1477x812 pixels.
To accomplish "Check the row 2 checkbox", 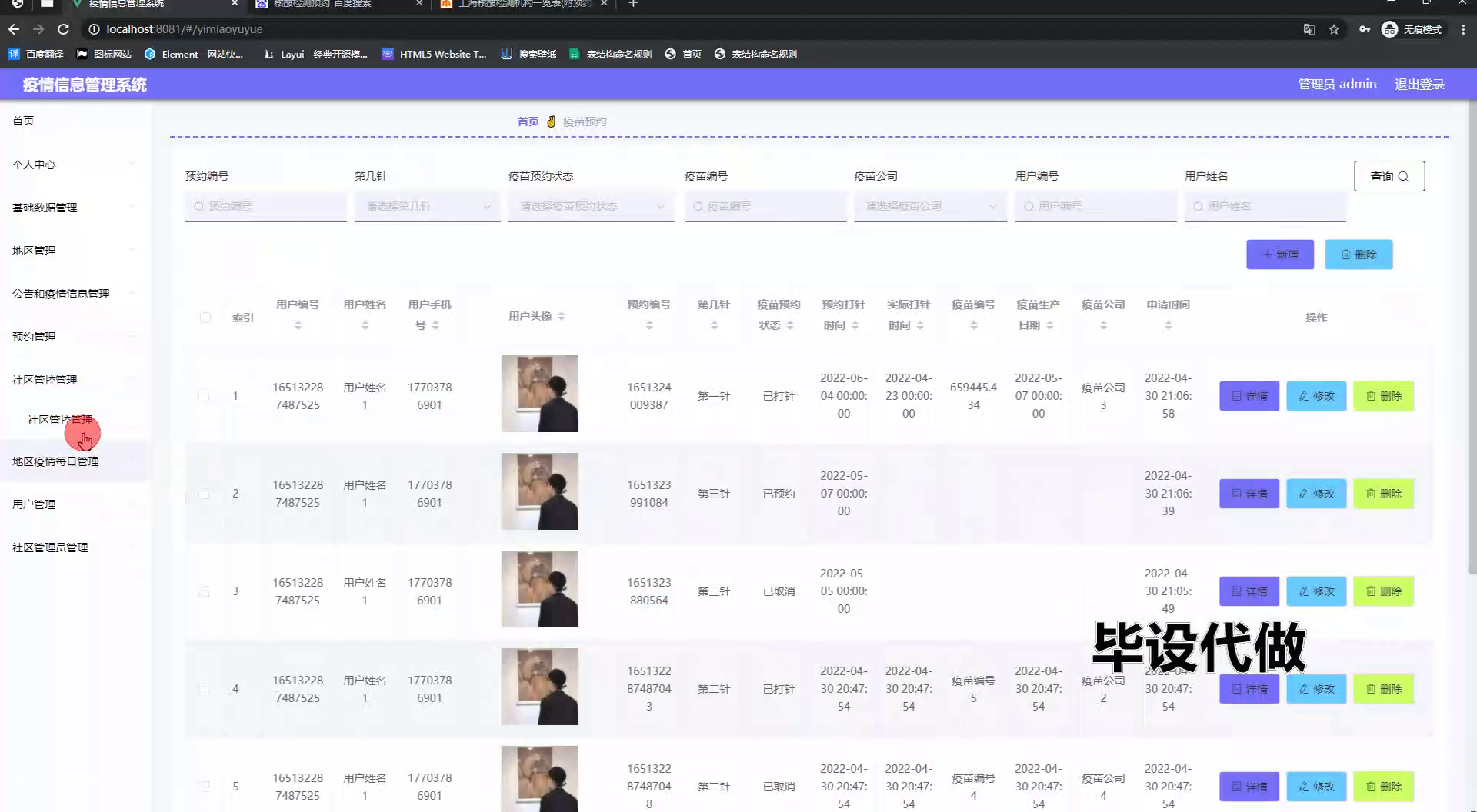I will click(204, 494).
